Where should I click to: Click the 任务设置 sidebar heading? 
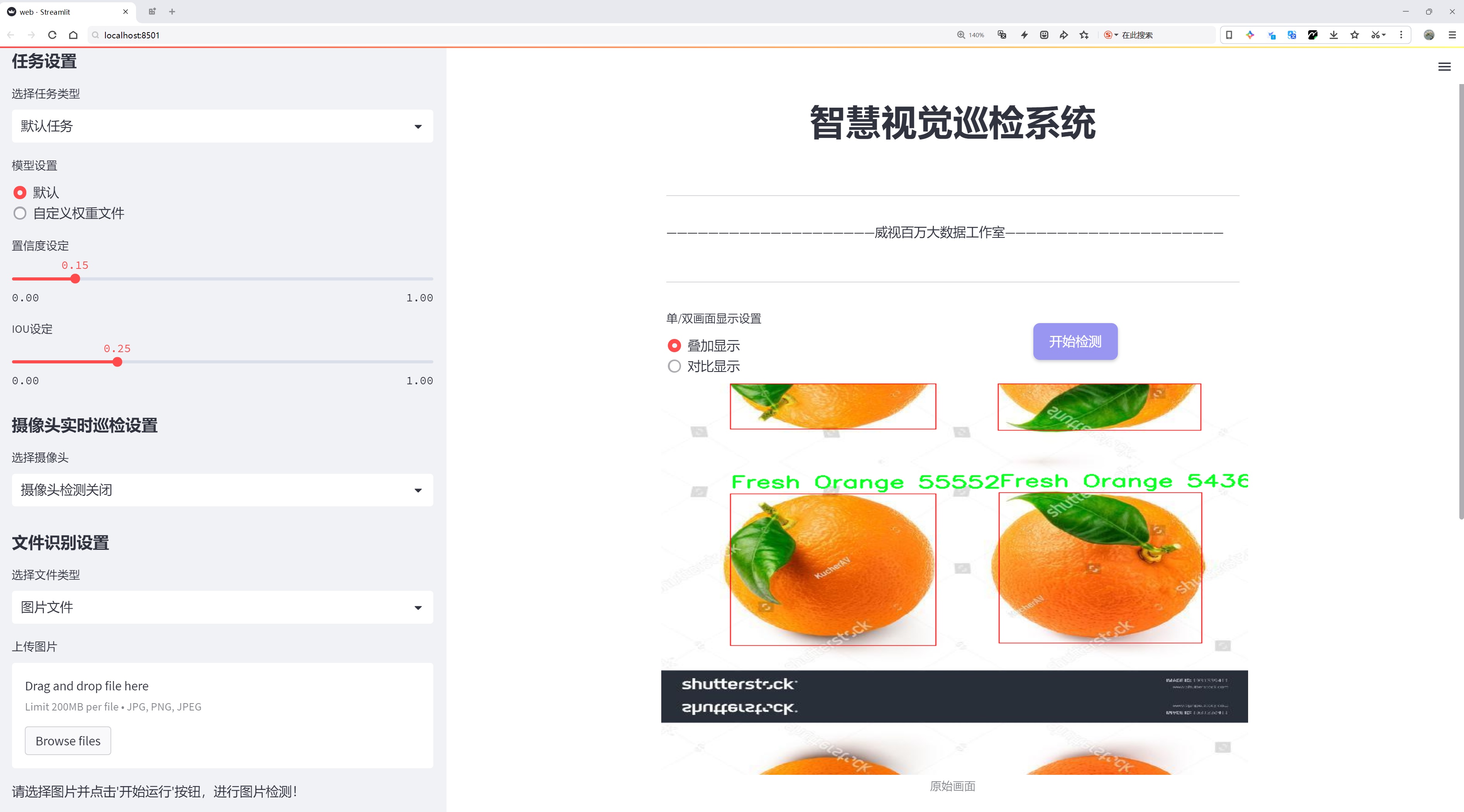44,61
